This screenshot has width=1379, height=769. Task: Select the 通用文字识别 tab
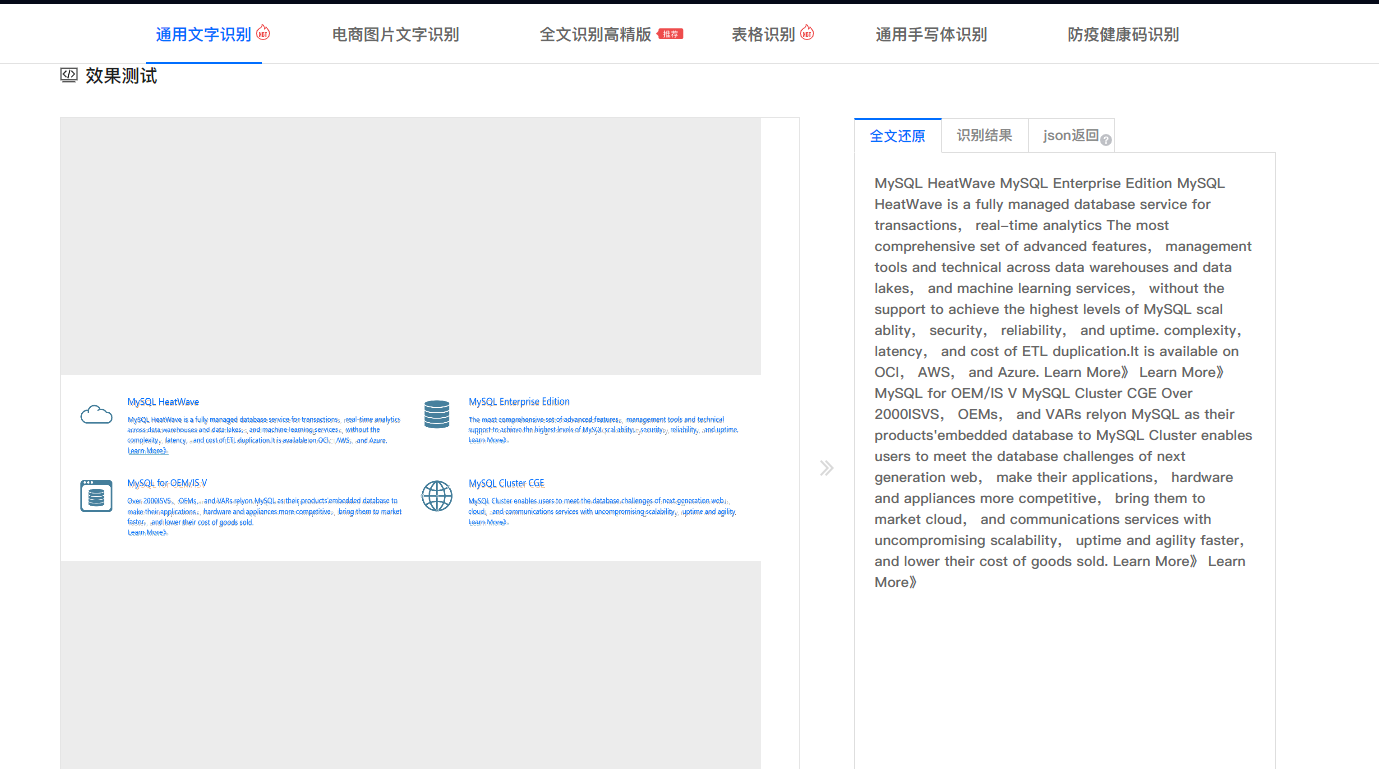pyautogui.click(x=204, y=34)
